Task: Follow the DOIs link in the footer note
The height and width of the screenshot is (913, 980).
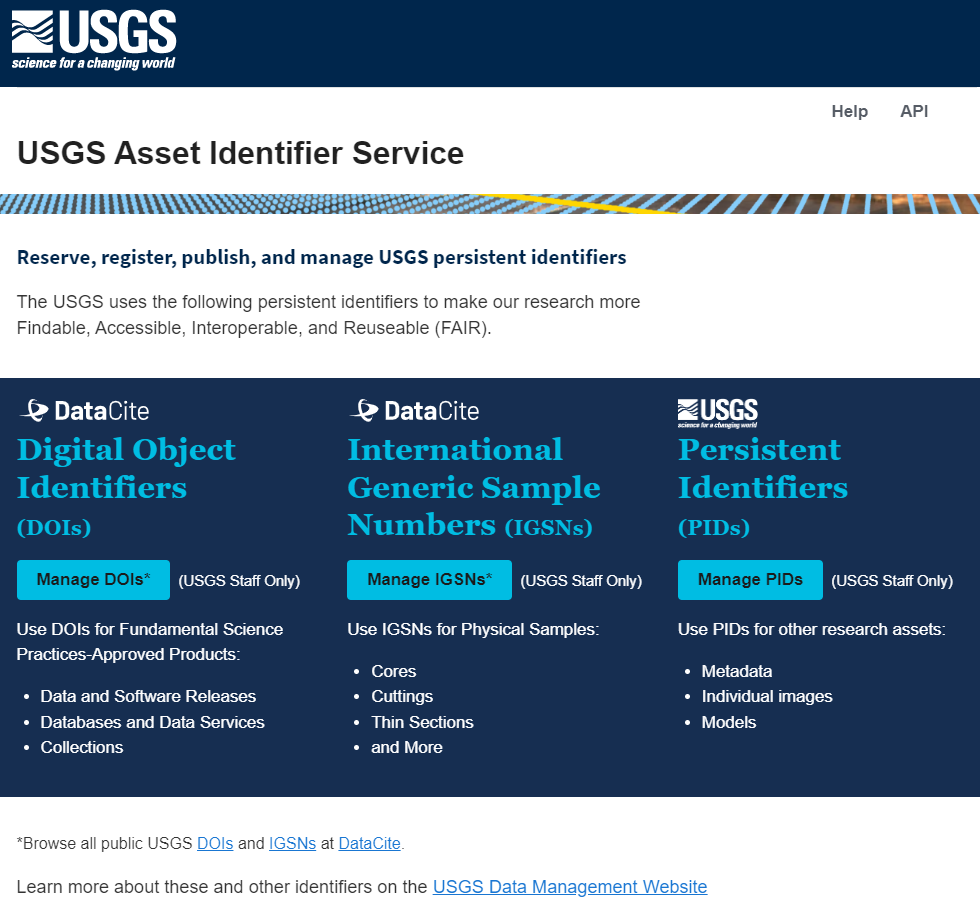Action: (x=215, y=843)
